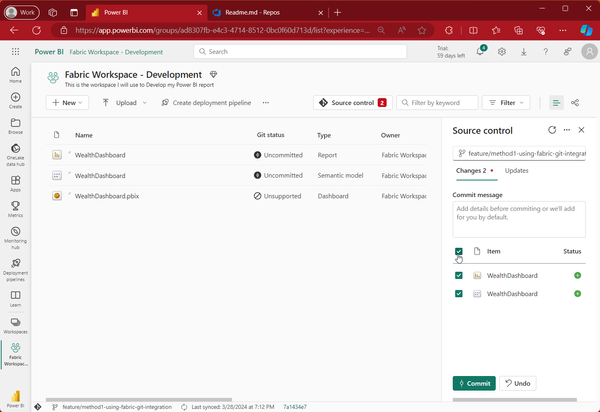Image resolution: width=600 pixels, height=412 pixels.
Task: Open Deployment pipelines in sidebar
Action: pos(15,270)
